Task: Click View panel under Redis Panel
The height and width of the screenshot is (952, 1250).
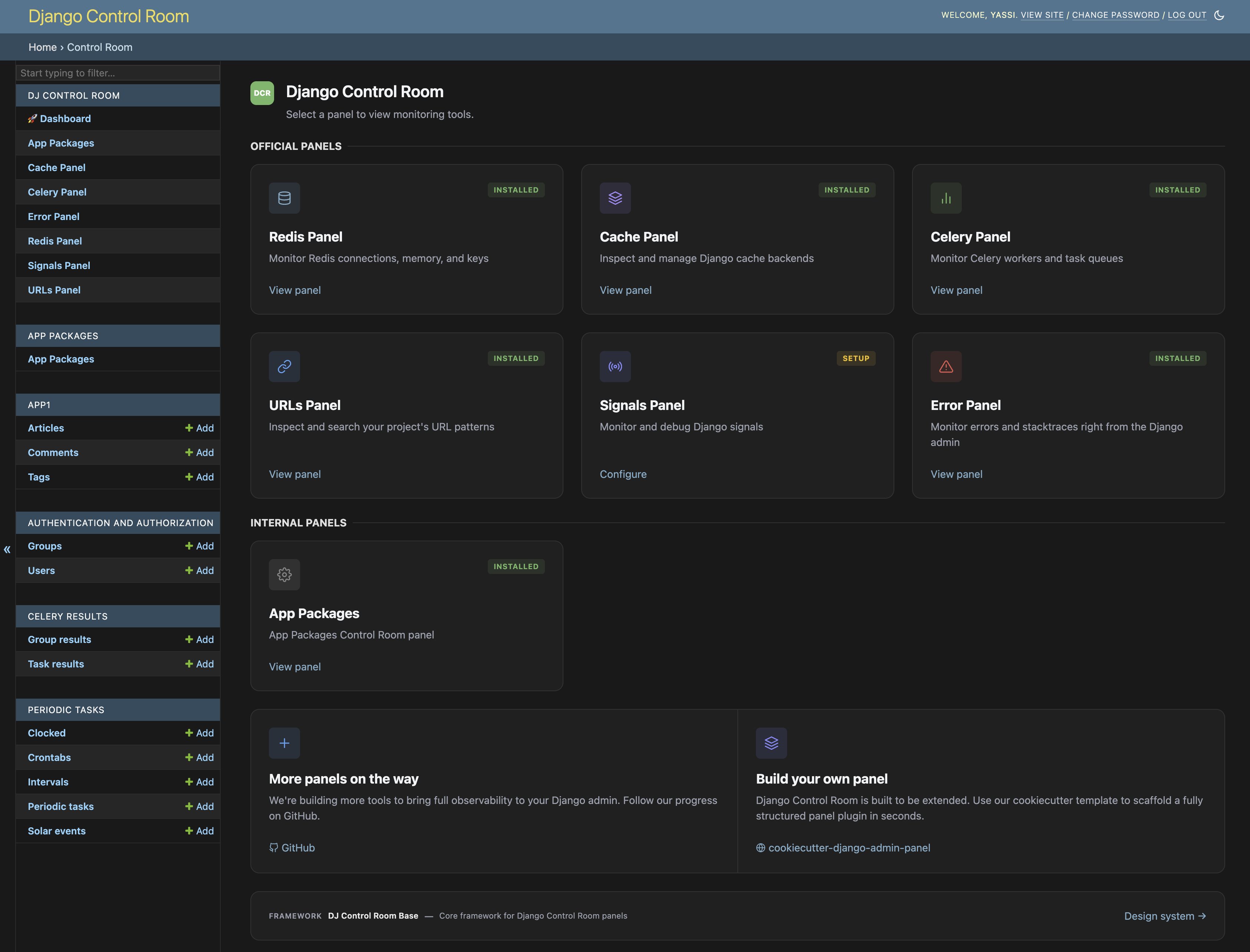Action: [295, 290]
